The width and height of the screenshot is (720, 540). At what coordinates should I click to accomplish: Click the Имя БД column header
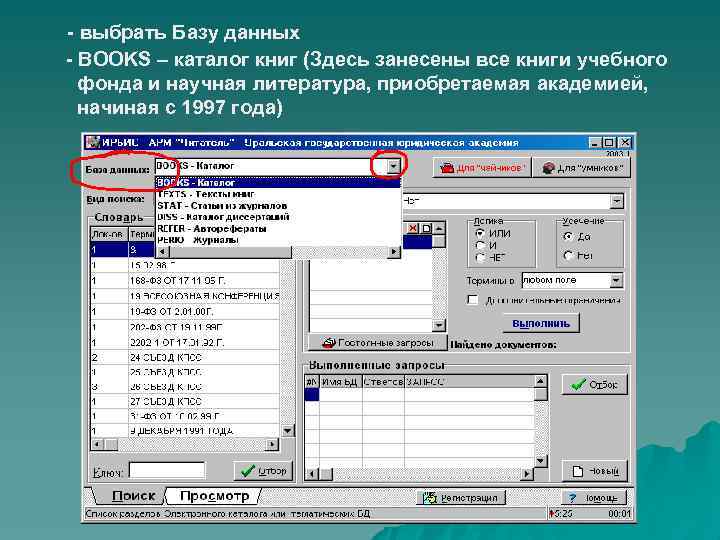coord(340,382)
